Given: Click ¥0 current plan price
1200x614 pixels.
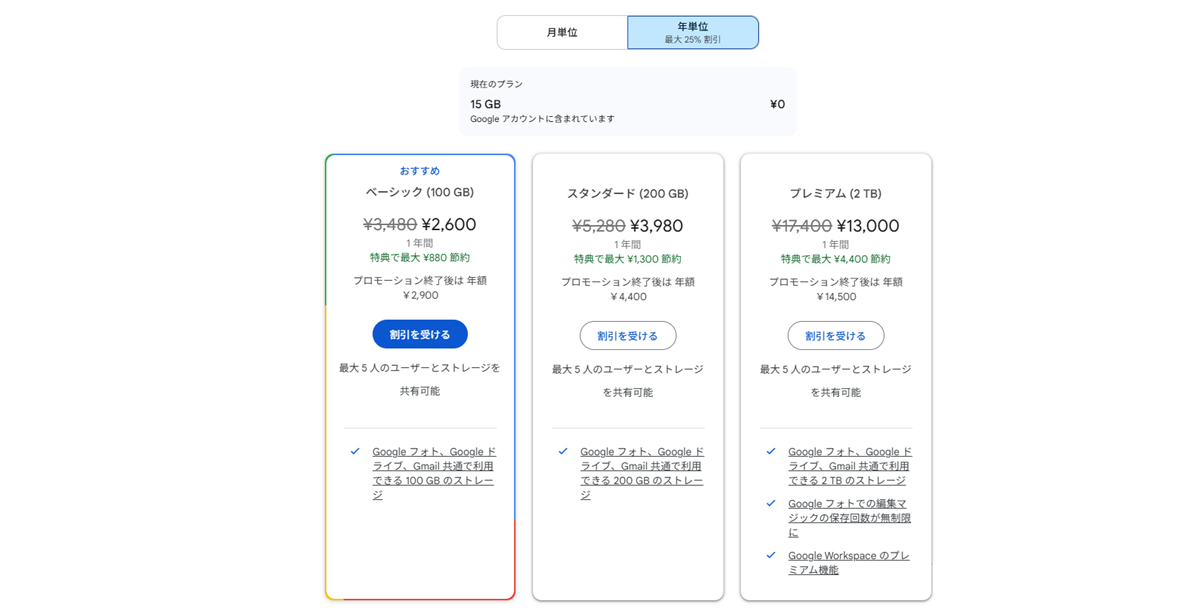Looking at the screenshot, I should coord(778,104).
